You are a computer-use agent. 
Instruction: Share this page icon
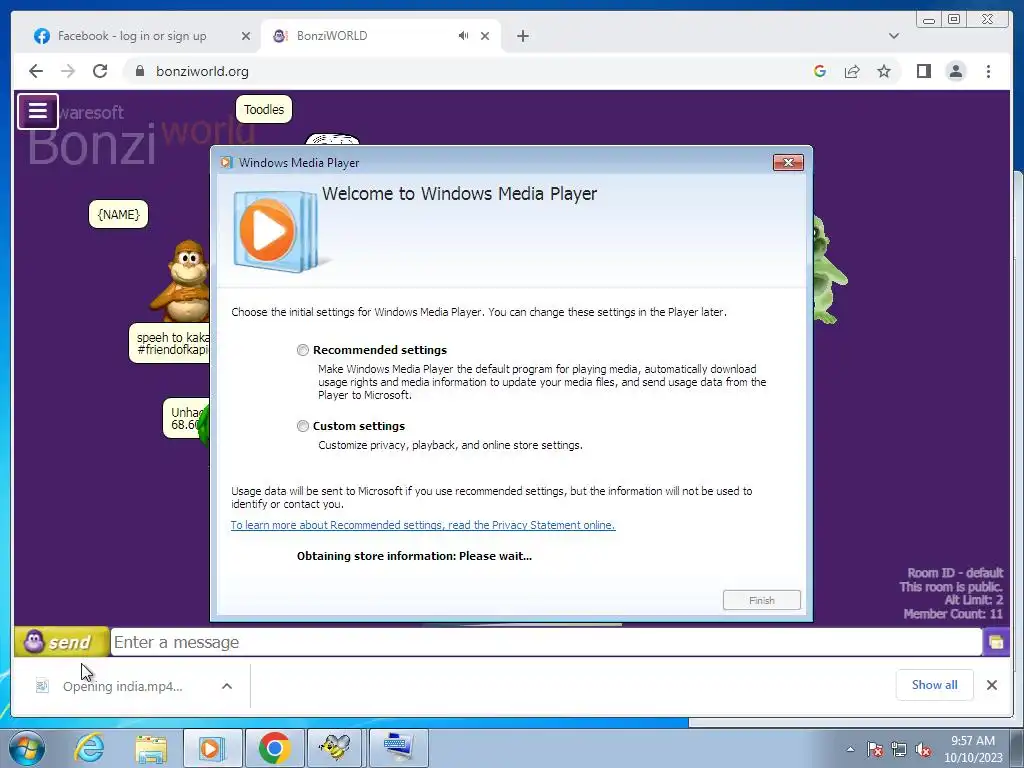pos(852,71)
